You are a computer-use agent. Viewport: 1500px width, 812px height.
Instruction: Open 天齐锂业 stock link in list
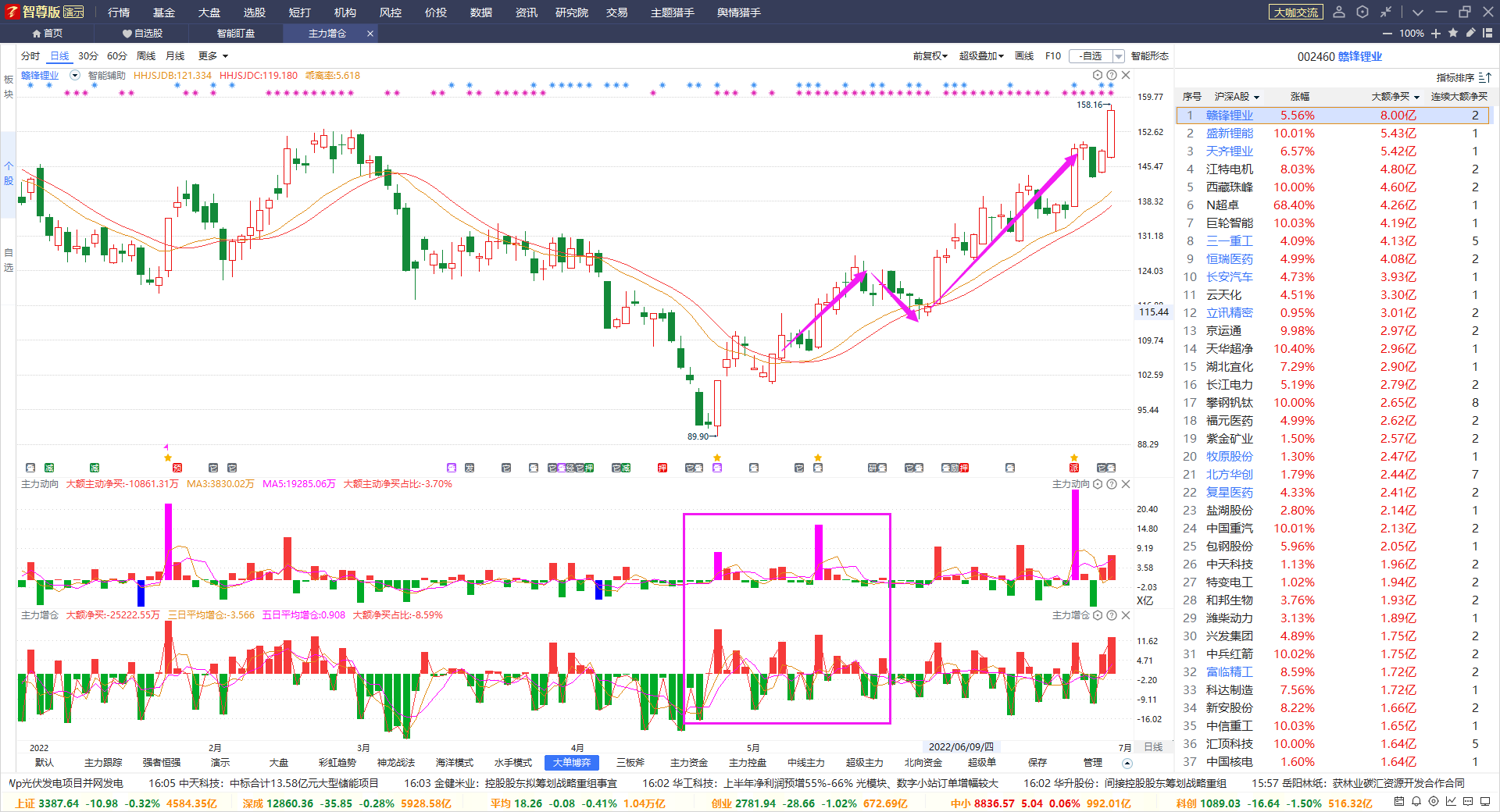coord(1230,151)
